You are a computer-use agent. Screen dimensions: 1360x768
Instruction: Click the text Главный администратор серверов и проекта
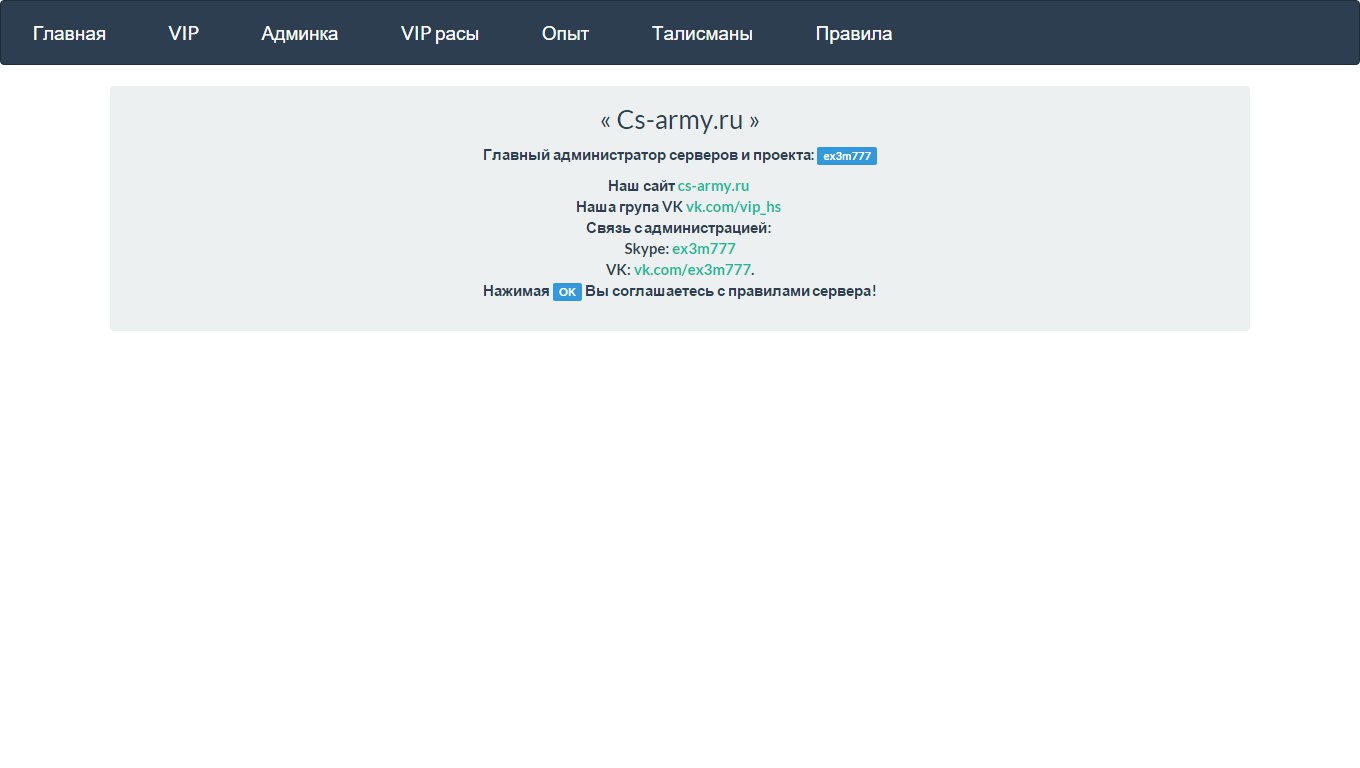click(x=648, y=155)
